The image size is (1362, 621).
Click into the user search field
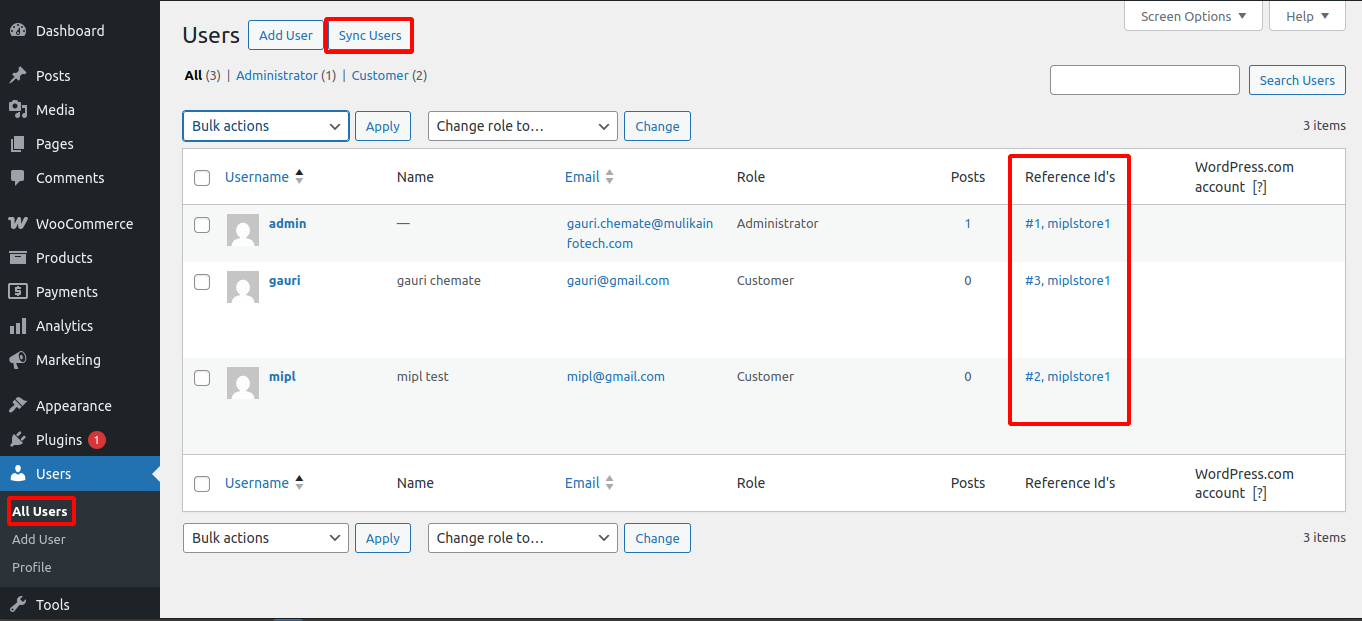tap(1144, 80)
